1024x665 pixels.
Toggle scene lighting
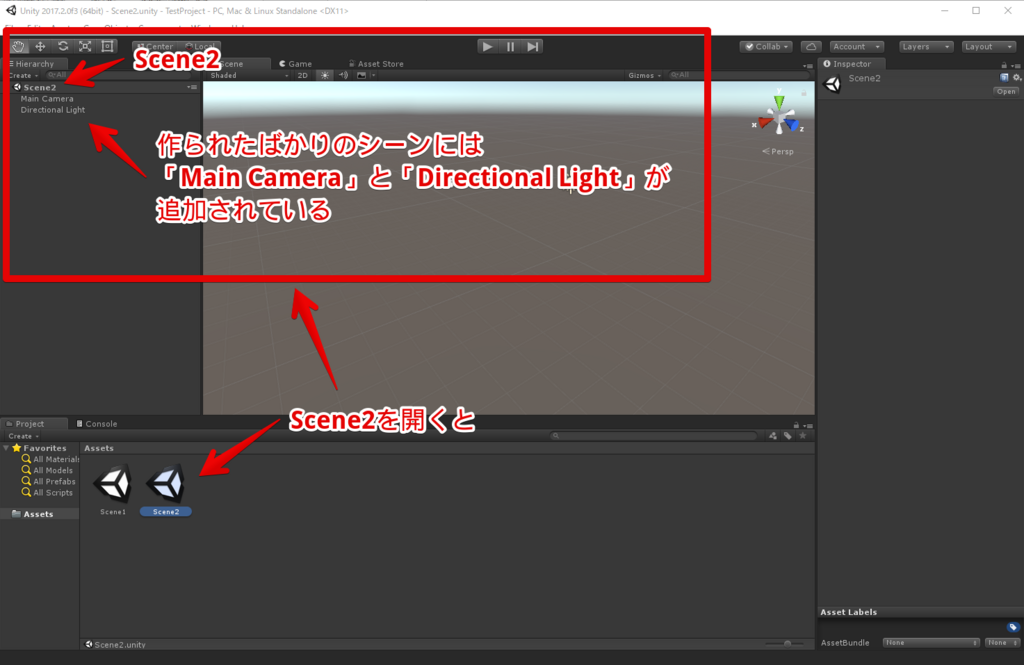tap(325, 75)
